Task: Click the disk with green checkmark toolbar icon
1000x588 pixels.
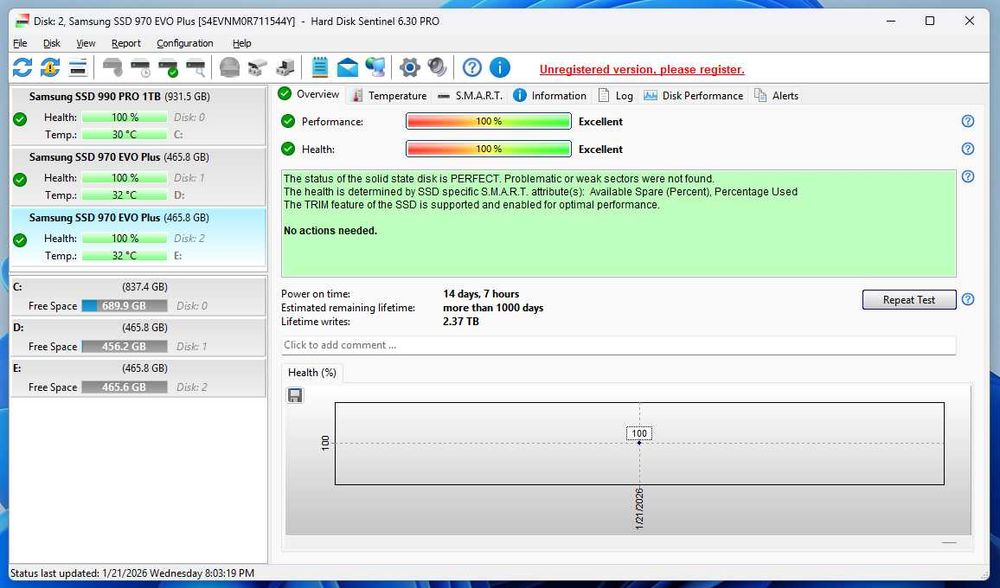Action: (x=168, y=68)
